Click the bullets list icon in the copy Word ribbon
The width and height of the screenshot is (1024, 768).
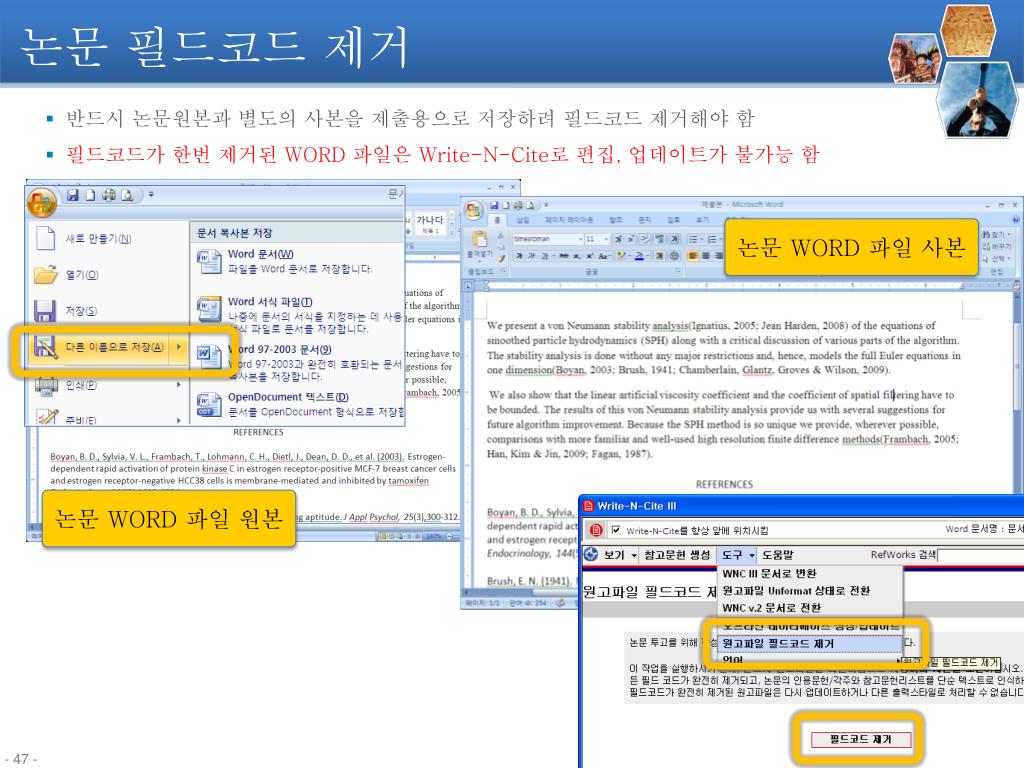694,239
